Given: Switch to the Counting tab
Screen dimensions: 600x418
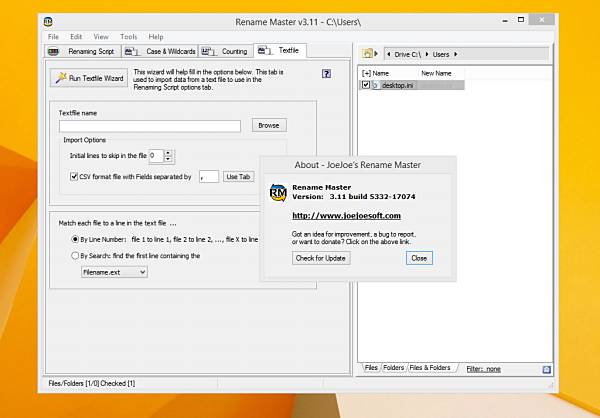Looking at the screenshot, I should (x=226, y=51).
